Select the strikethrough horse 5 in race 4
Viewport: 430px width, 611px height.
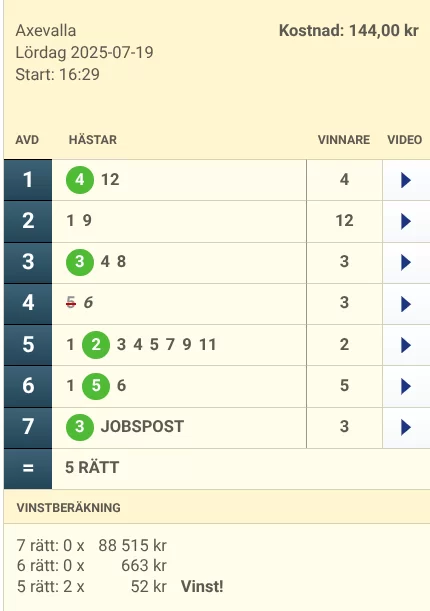70,302
